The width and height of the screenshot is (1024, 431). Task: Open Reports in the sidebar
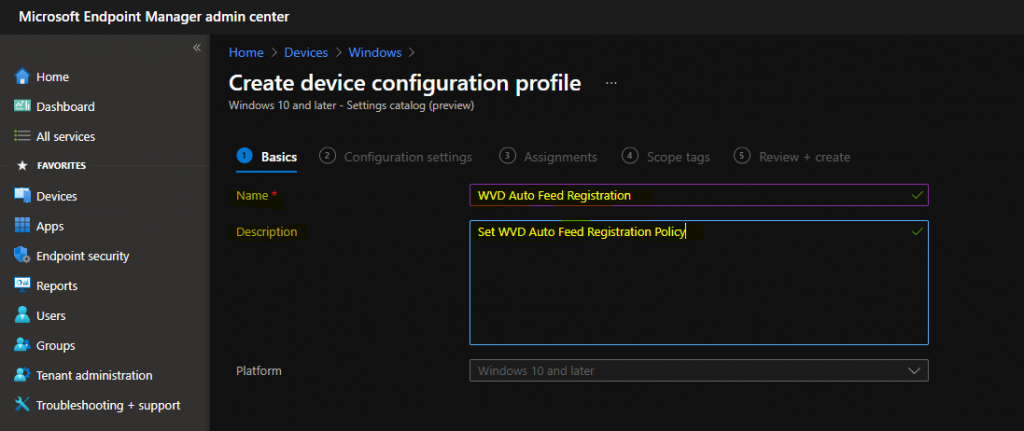click(57, 285)
